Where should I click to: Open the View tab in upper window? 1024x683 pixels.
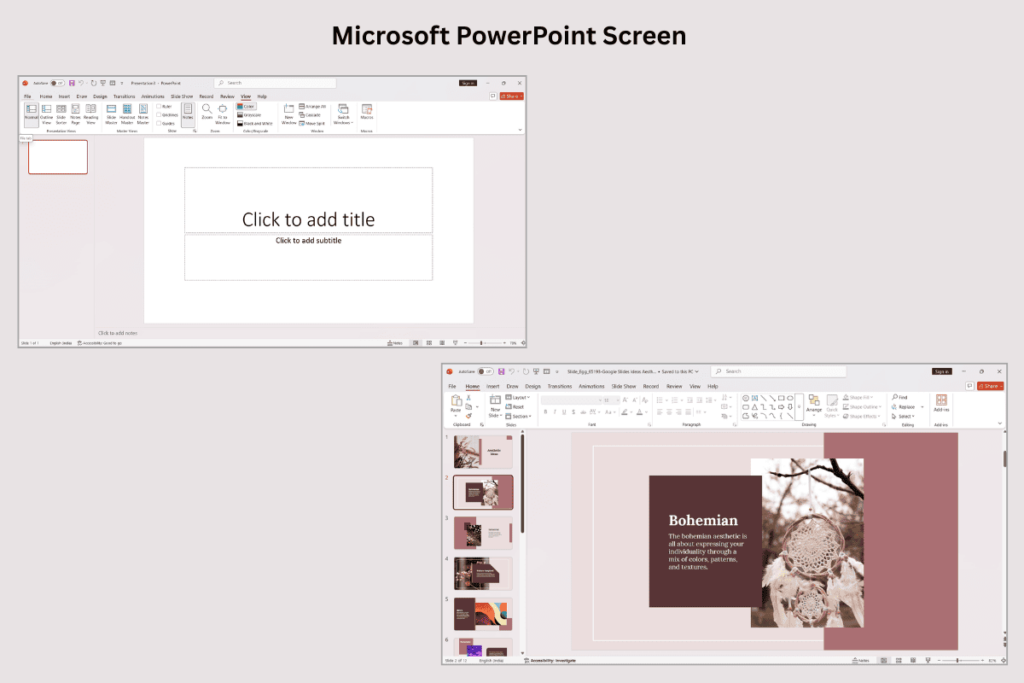(x=246, y=96)
